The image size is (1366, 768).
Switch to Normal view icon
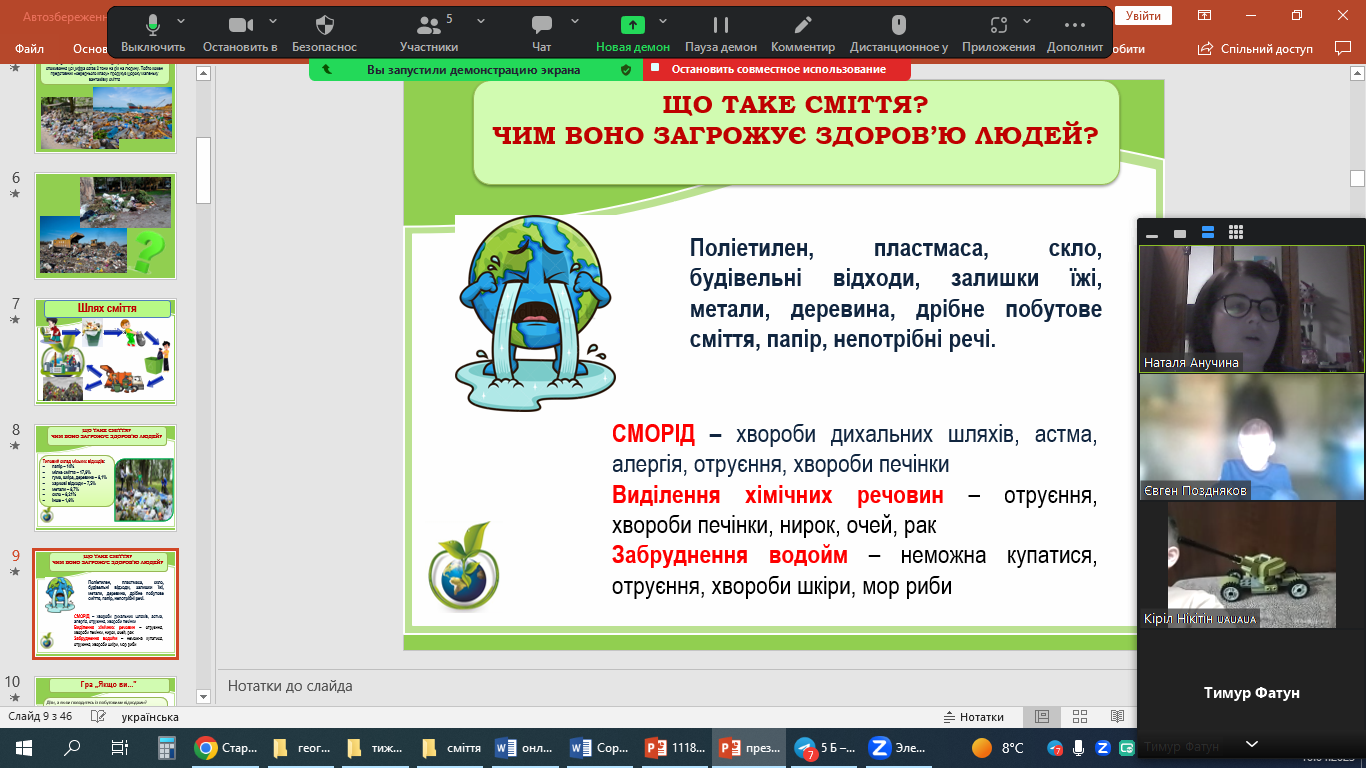(1042, 717)
